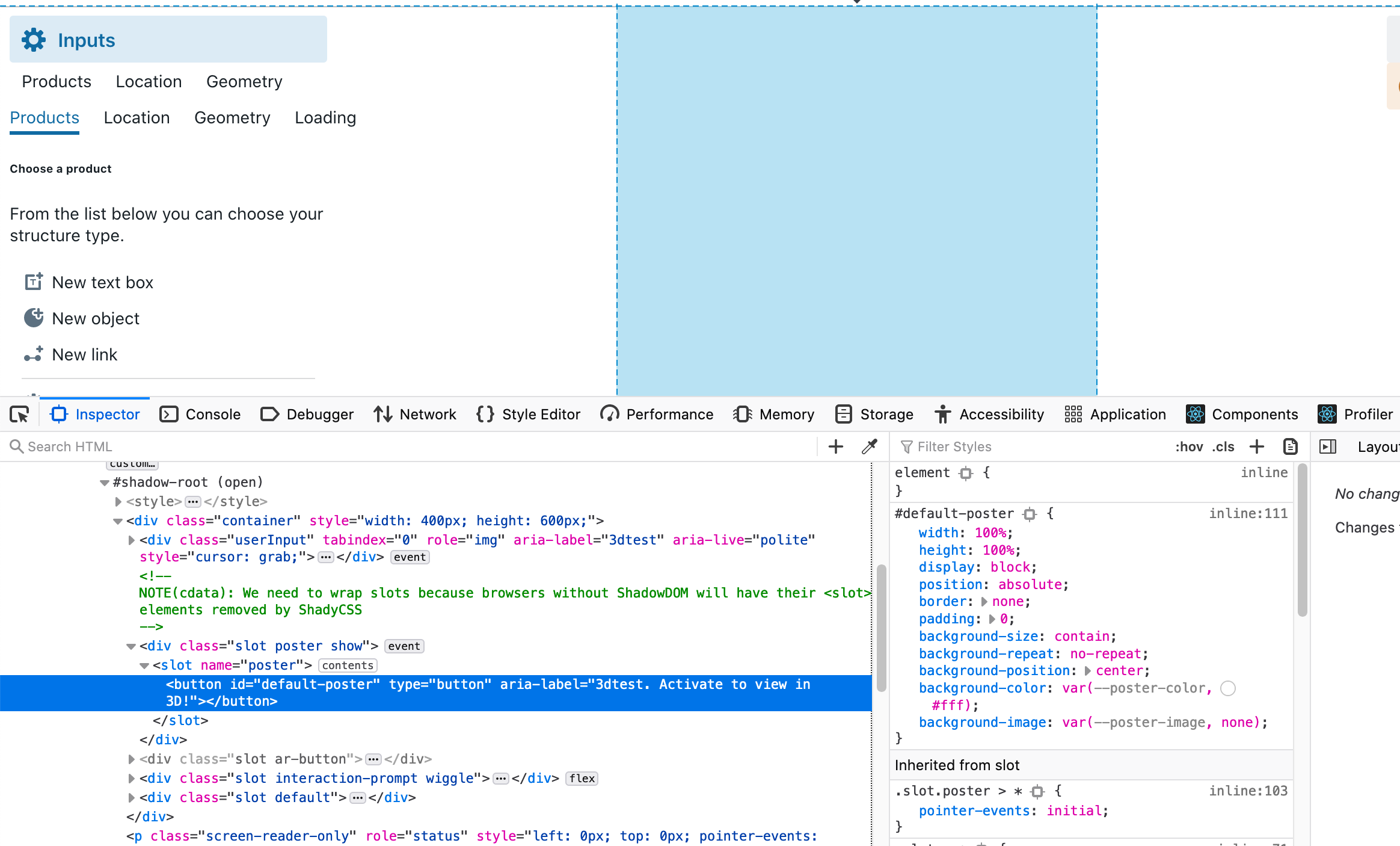Viewport: 1400px width, 846px height.
Task: Click the selector highlighter icon next to #default-poster
Action: [x=1030, y=514]
